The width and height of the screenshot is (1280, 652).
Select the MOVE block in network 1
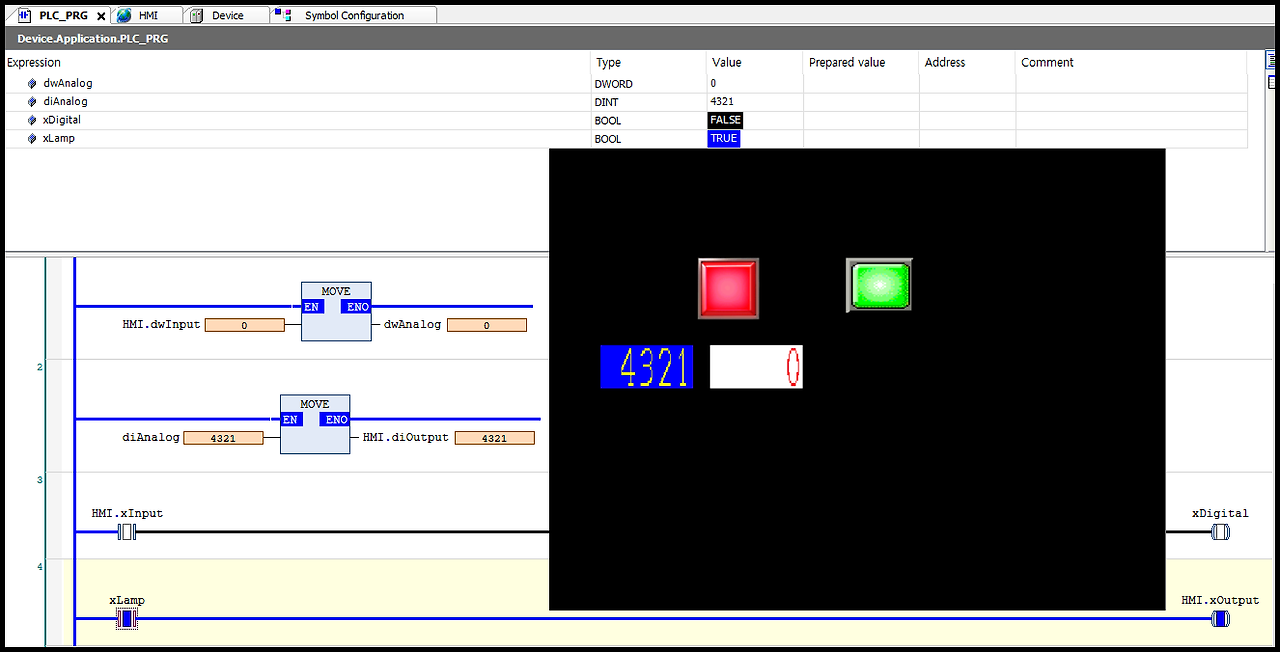coord(336,310)
